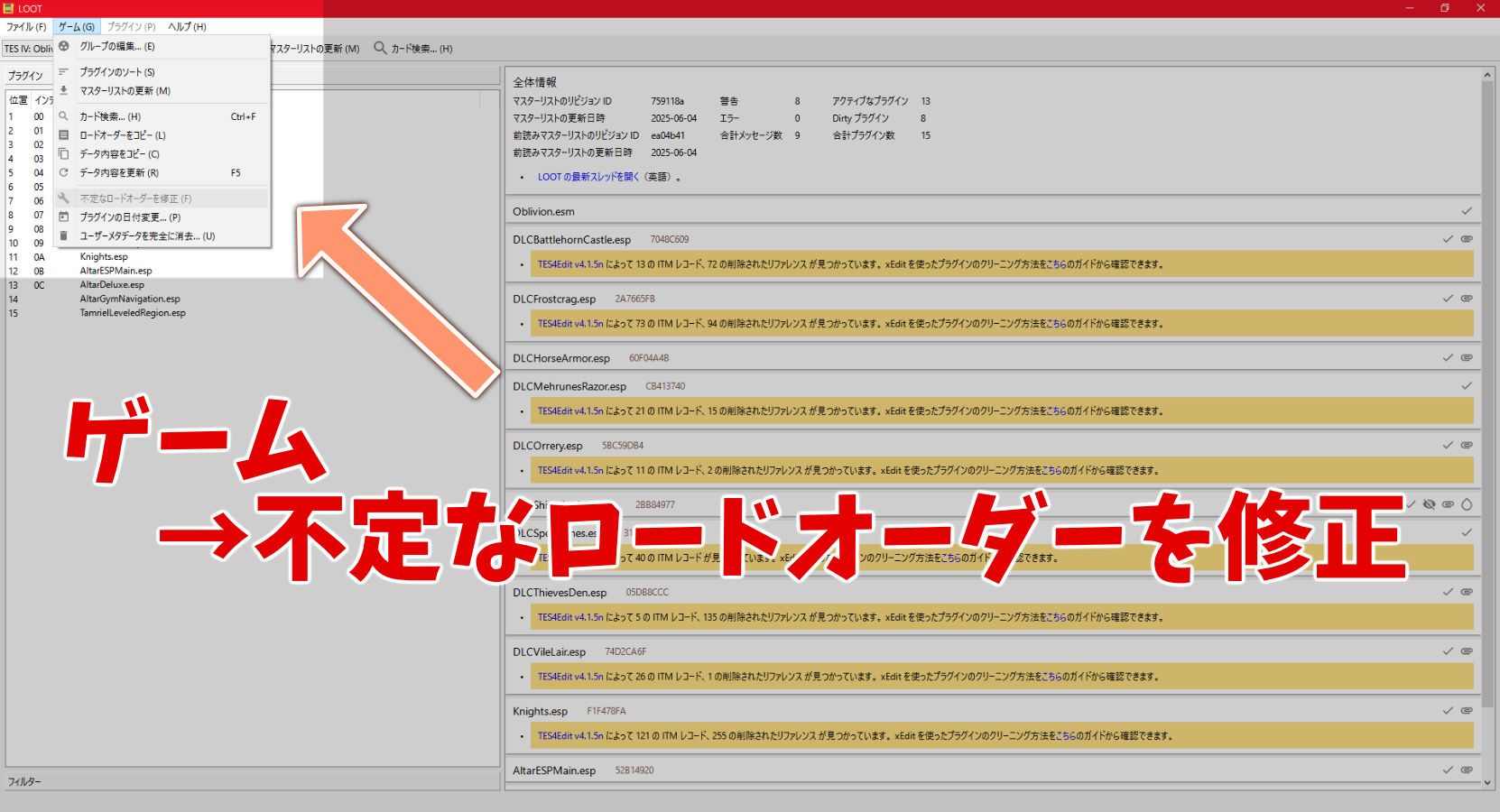Click the プラグイン panel header
This screenshot has width=1500, height=812.
253,76
